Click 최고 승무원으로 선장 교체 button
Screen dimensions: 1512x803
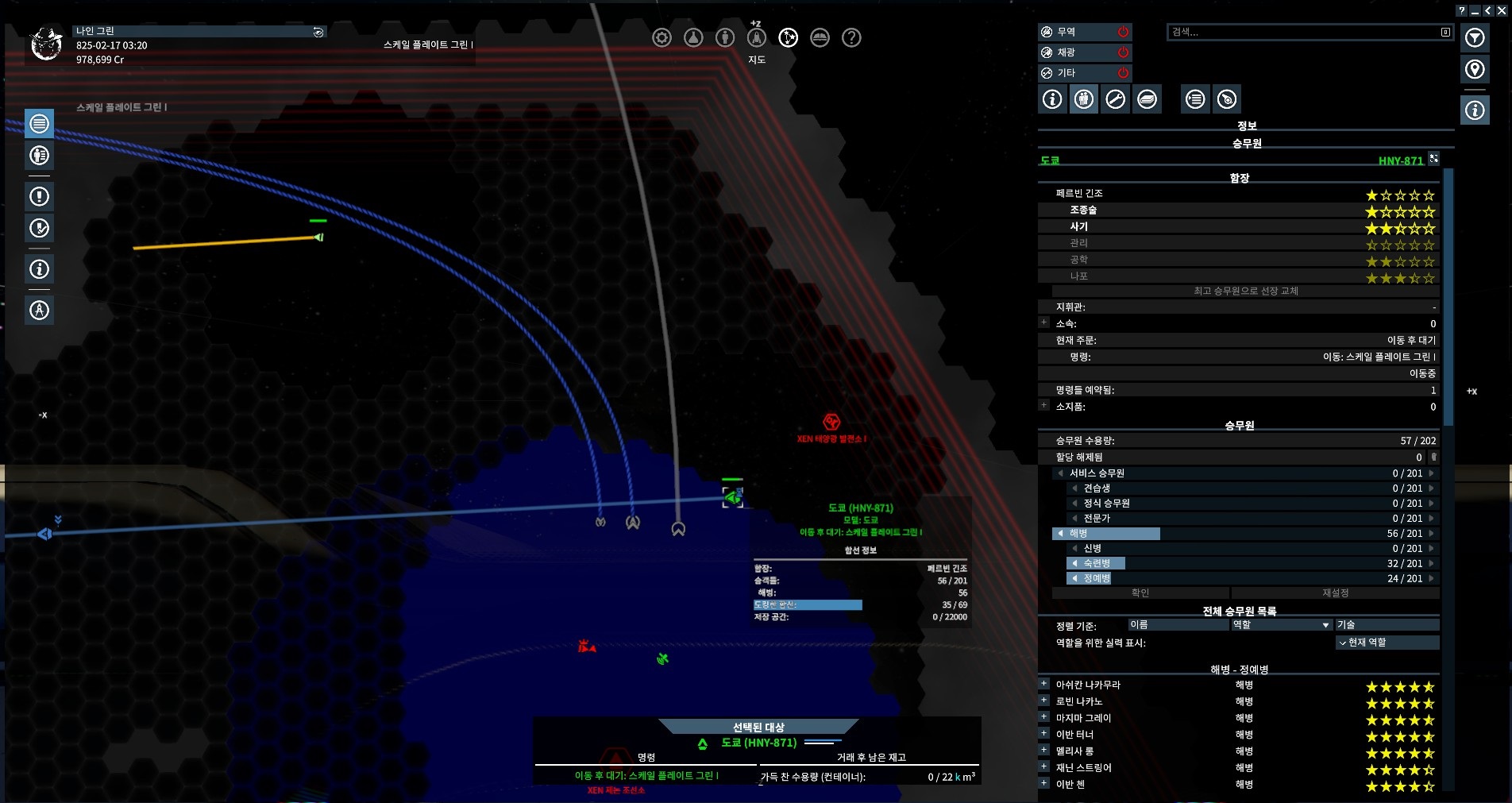(x=1246, y=291)
